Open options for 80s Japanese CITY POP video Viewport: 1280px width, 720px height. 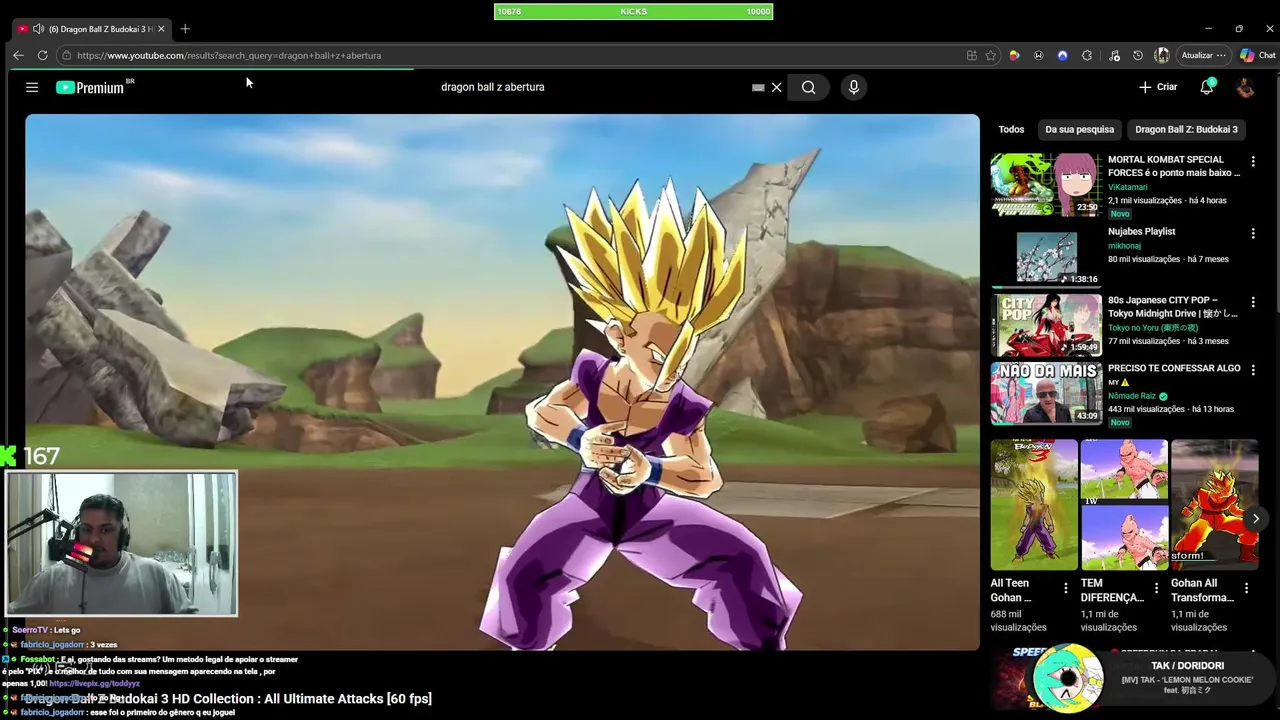tap(1253, 301)
